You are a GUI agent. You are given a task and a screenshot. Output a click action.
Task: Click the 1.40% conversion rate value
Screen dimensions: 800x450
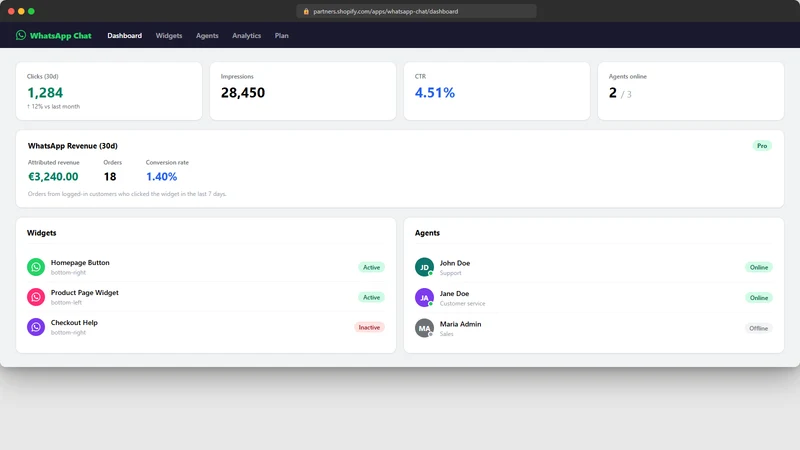point(161,177)
